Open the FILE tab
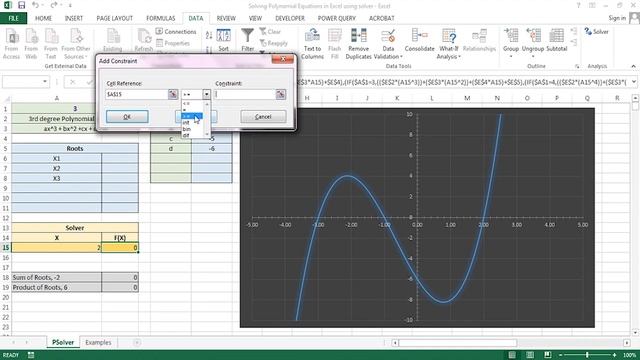640x360 pixels. [x=13, y=18]
